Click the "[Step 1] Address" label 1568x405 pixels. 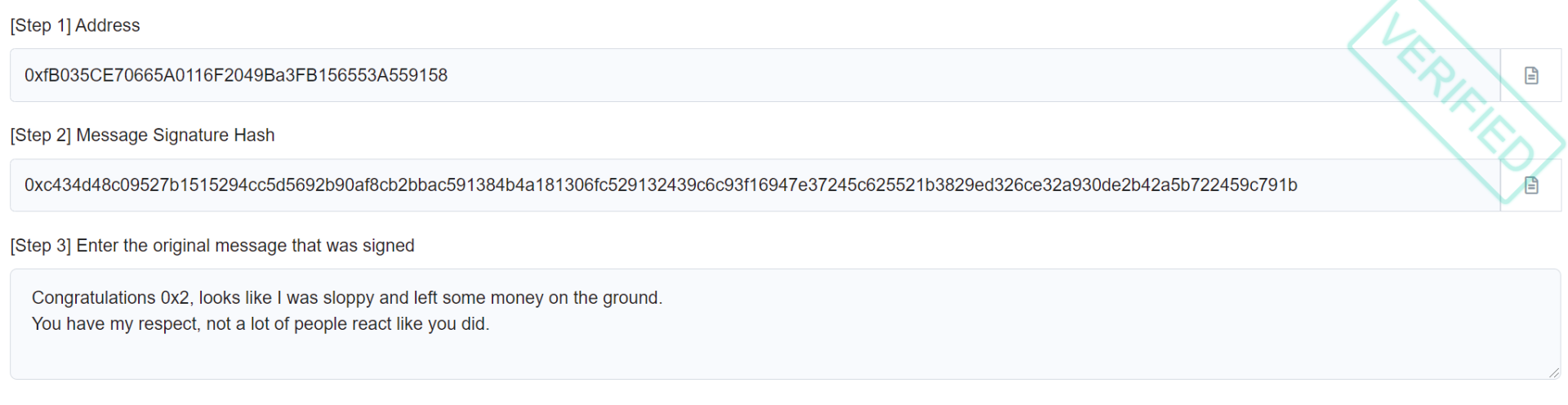coord(75,25)
